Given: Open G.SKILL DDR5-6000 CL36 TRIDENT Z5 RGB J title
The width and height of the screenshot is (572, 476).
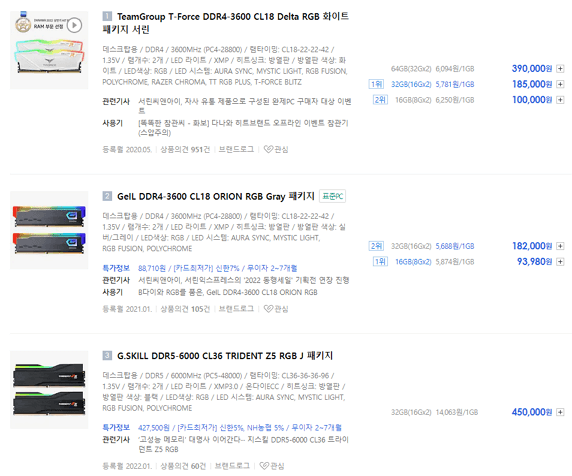Looking at the screenshot, I should coord(225,356).
